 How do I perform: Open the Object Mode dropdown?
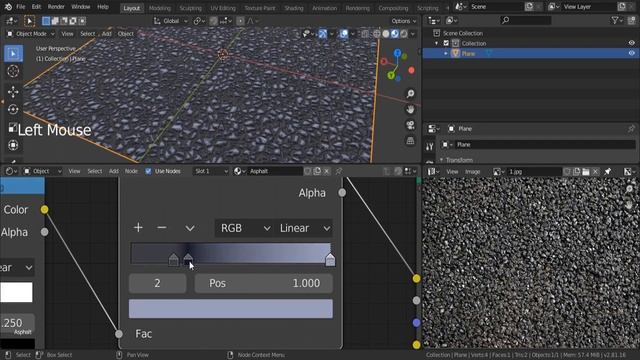[x=31, y=34]
